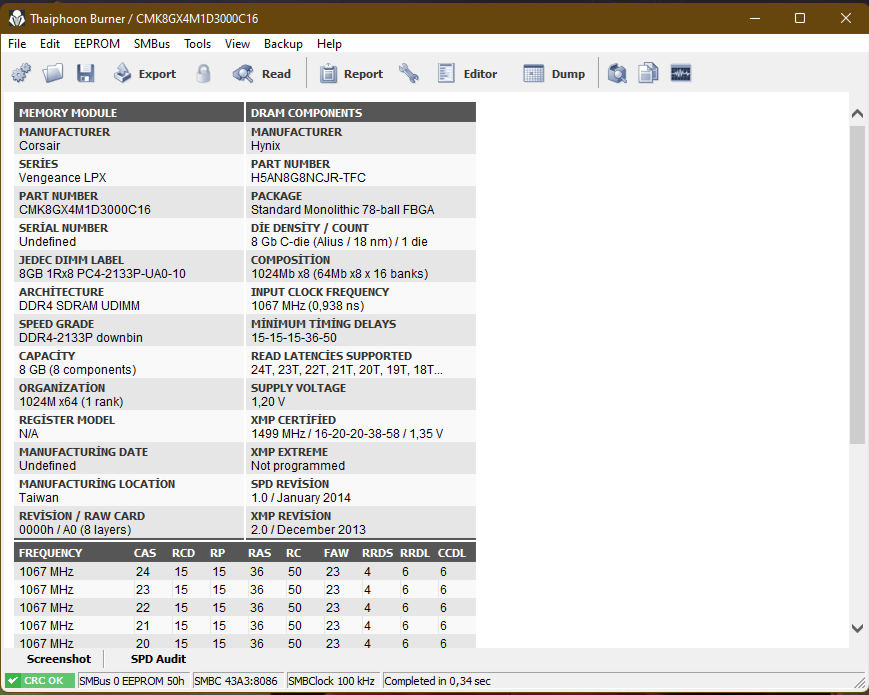The height and width of the screenshot is (695, 869).
Task: Click the Read toolbar button
Action: (x=262, y=74)
